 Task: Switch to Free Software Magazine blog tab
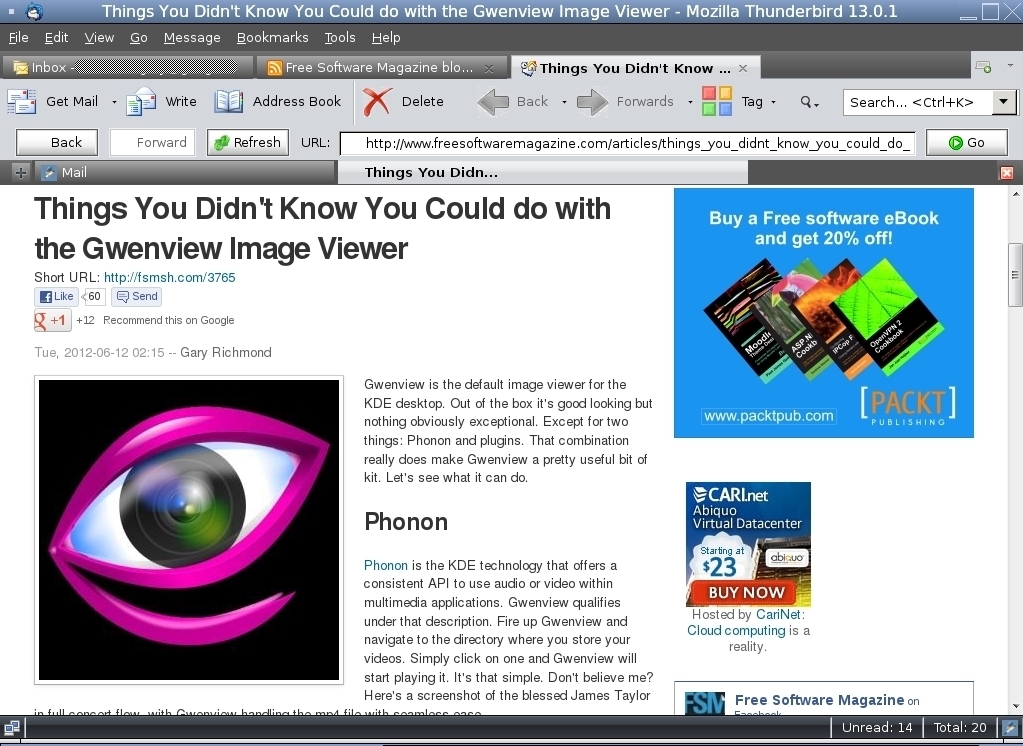380,67
